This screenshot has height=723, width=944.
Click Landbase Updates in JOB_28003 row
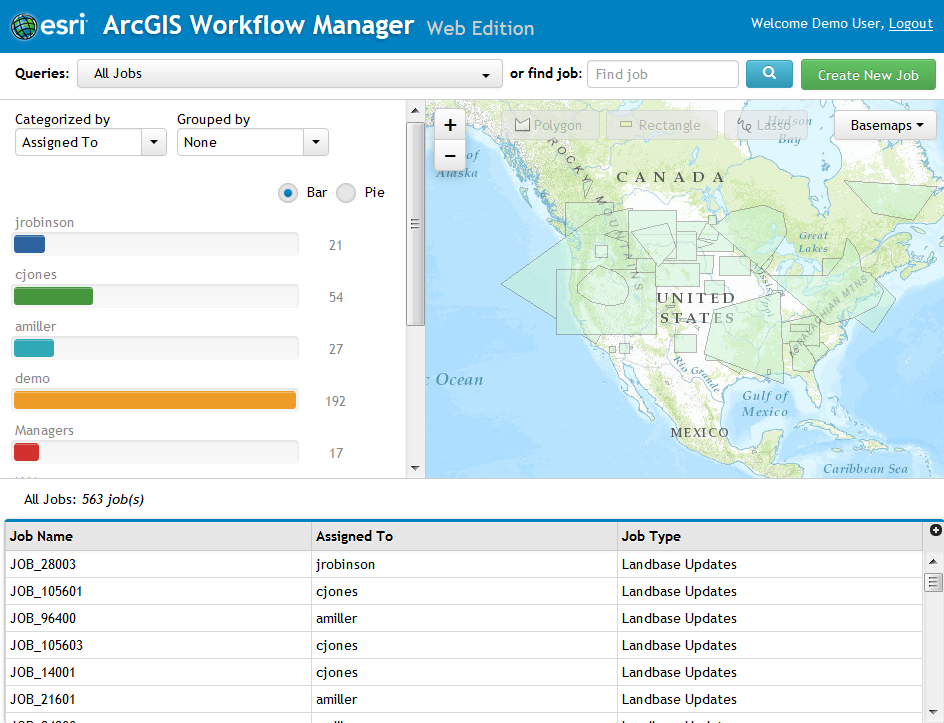pos(679,565)
